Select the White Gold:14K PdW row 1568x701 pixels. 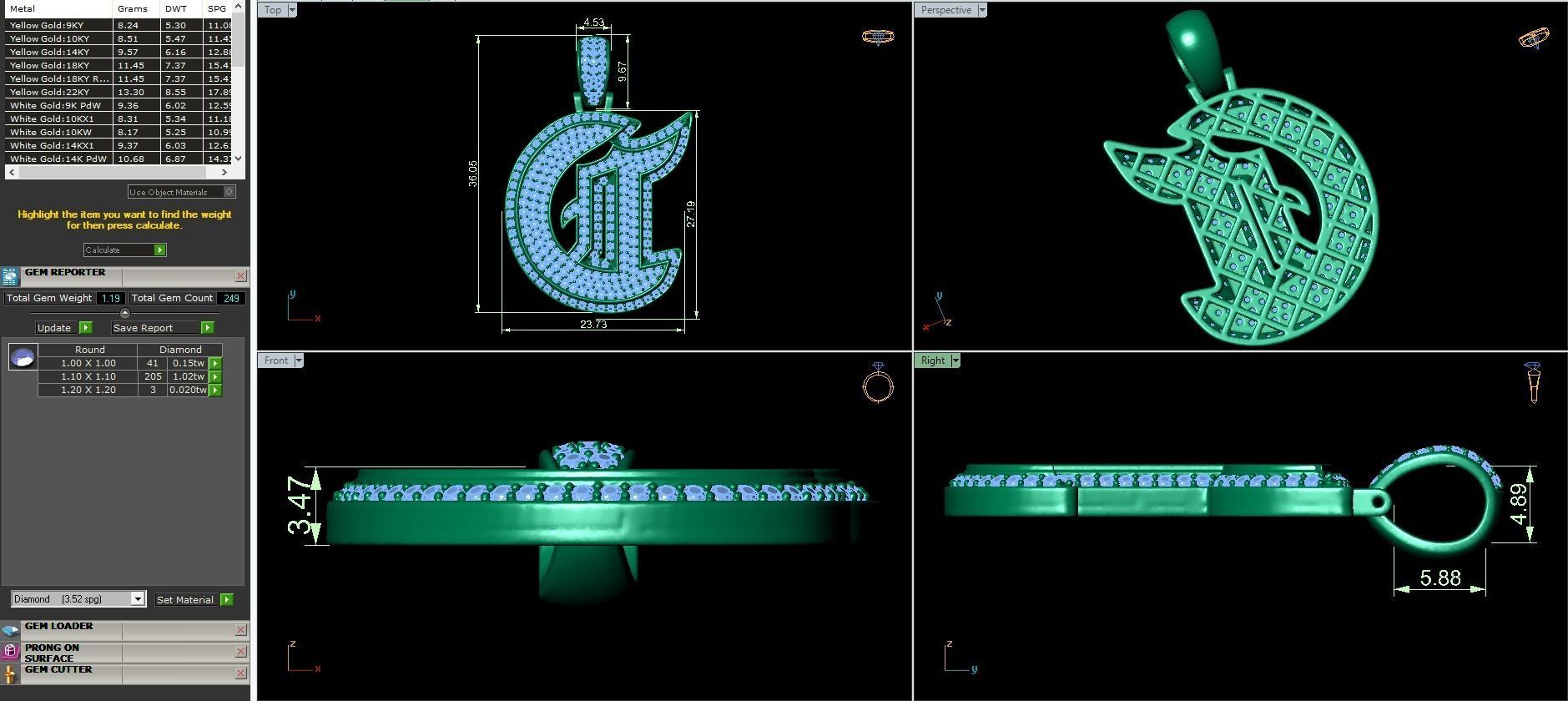[118, 159]
